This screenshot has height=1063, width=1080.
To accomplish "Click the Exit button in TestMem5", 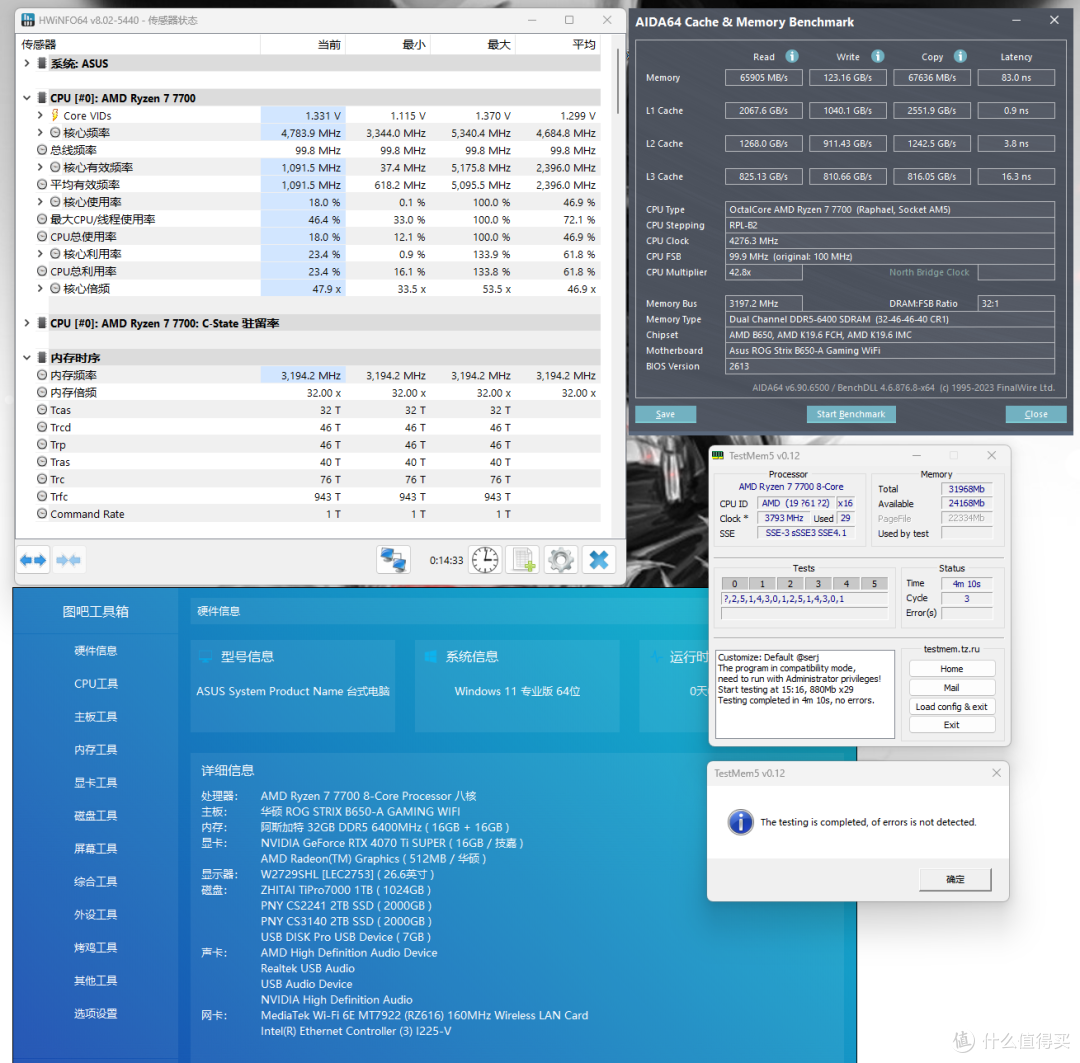I will (x=952, y=725).
